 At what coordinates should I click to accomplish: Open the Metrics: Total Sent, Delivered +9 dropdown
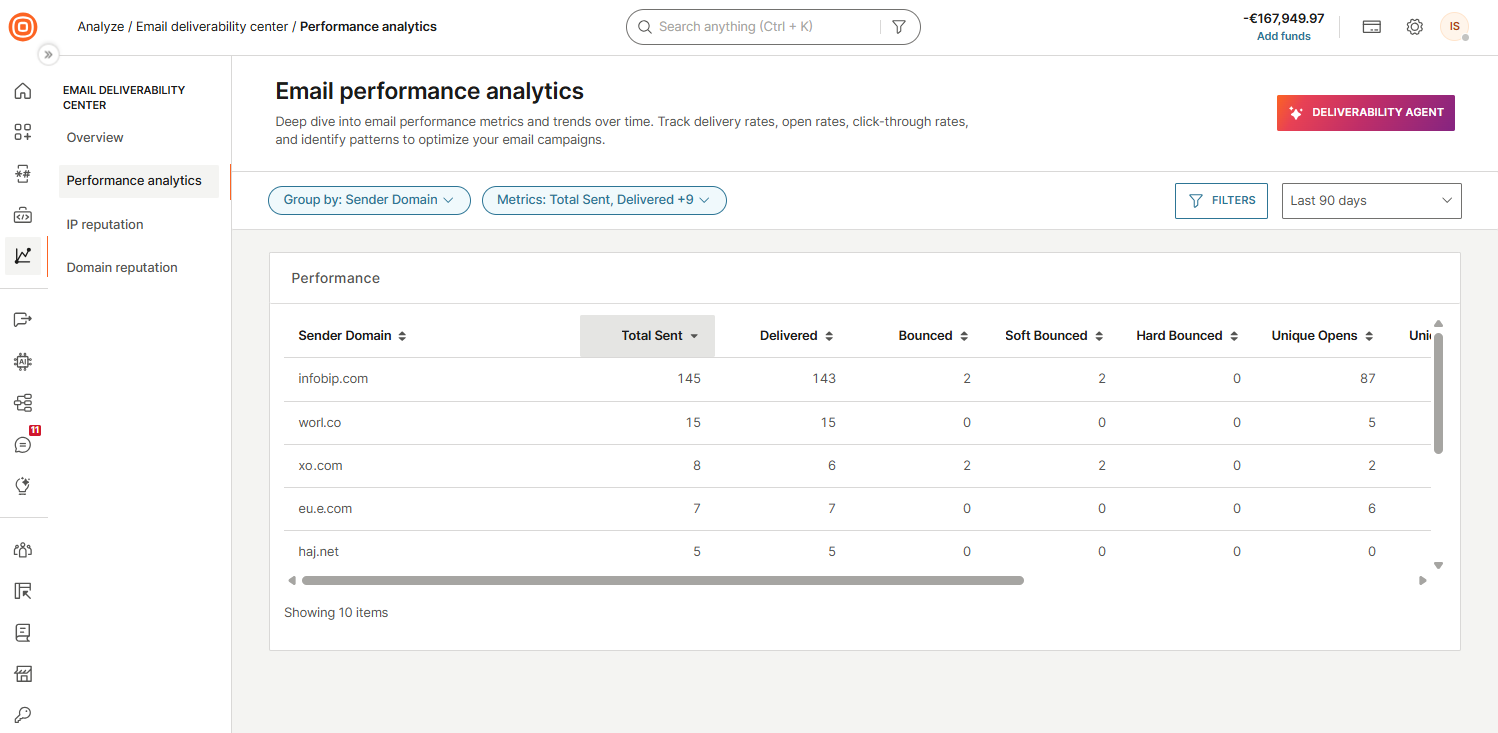tap(604, 200)
